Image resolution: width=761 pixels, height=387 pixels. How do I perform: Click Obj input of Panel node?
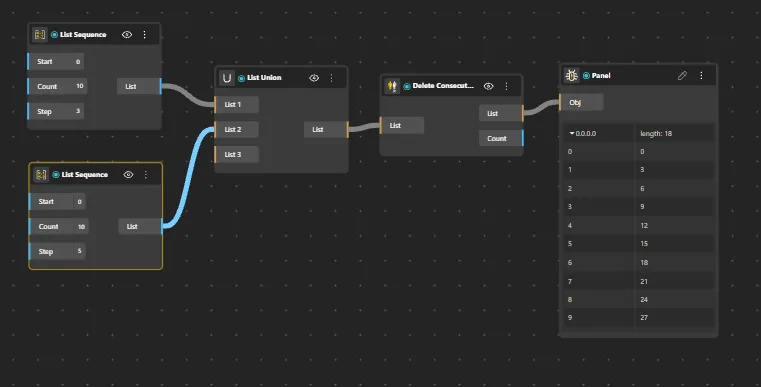click(x=581, y=102)
